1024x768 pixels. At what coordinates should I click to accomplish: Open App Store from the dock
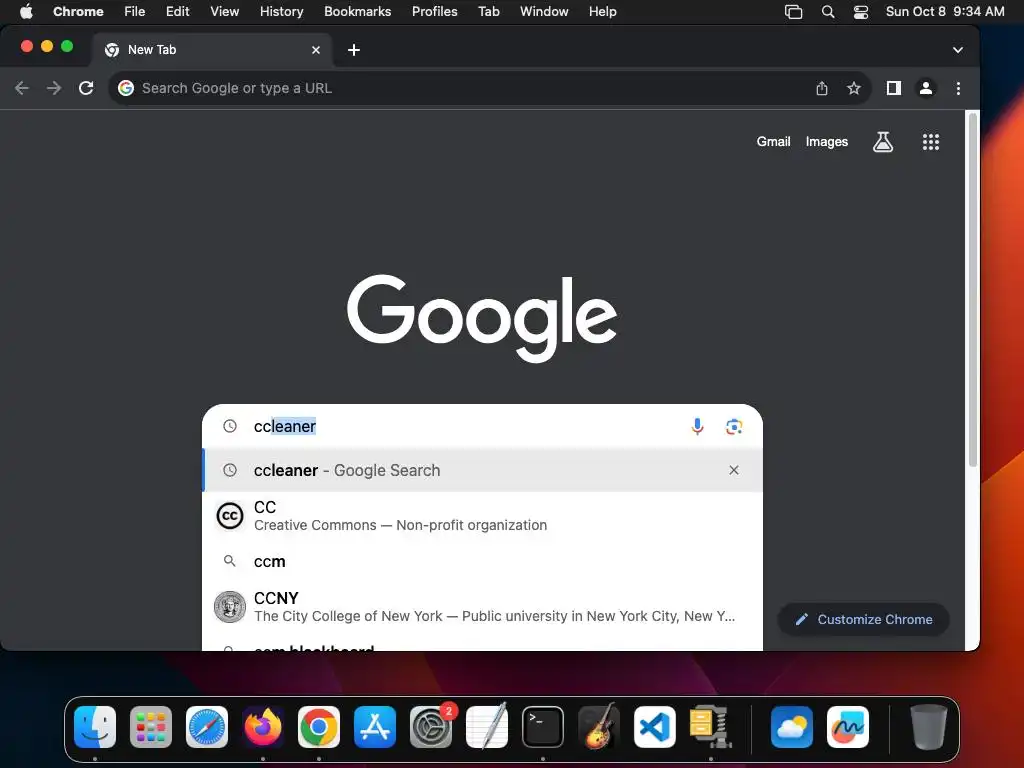(375, 727)
